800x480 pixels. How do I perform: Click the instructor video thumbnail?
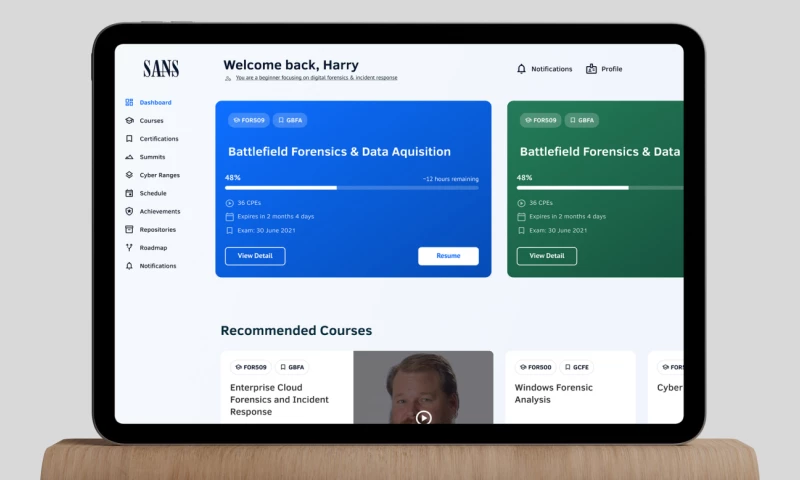click(x=423, y=387)
